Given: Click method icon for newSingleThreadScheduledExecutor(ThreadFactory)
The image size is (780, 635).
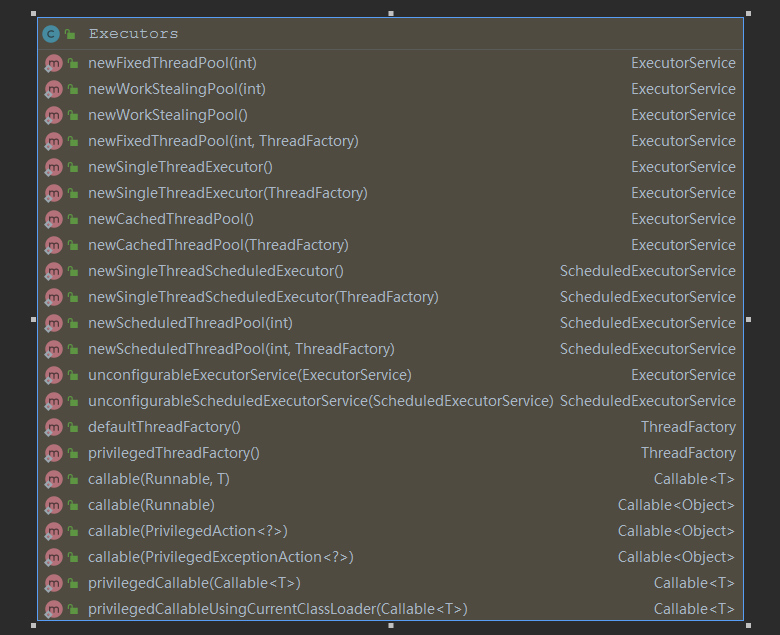Looking at the screenshot, I should point(53,297).
